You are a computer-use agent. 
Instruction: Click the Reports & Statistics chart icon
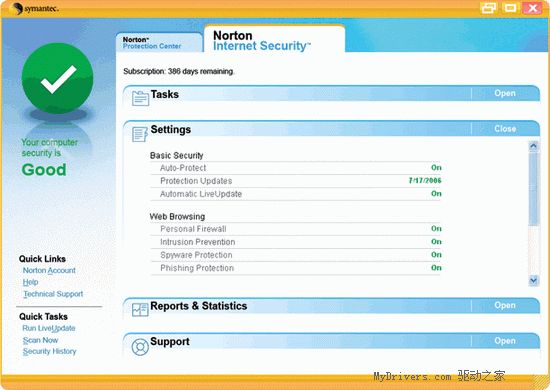pyautogui.click(x=140, y=310)
